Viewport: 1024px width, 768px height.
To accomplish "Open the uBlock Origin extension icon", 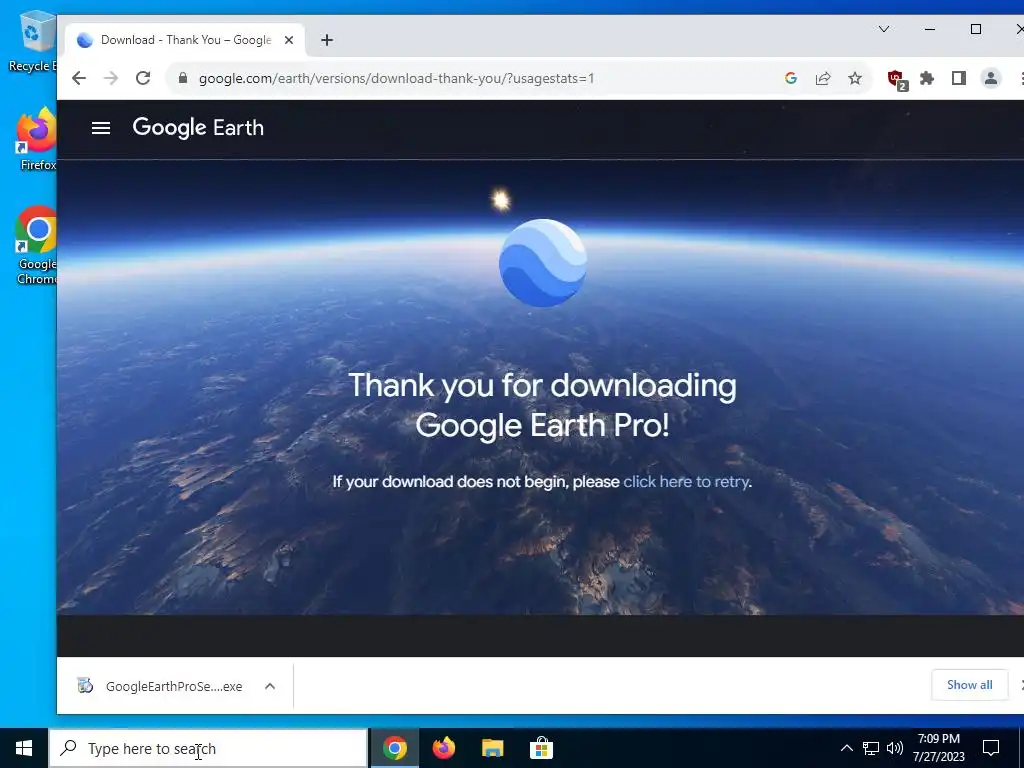I will coord(897,80).
